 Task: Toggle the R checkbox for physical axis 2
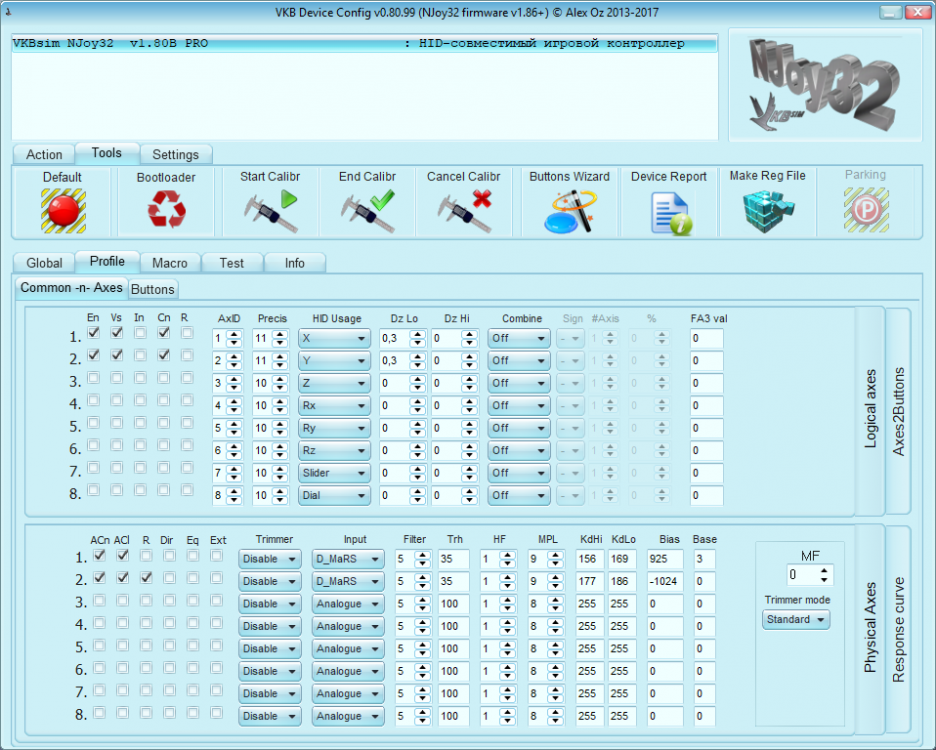coord(146,577)
